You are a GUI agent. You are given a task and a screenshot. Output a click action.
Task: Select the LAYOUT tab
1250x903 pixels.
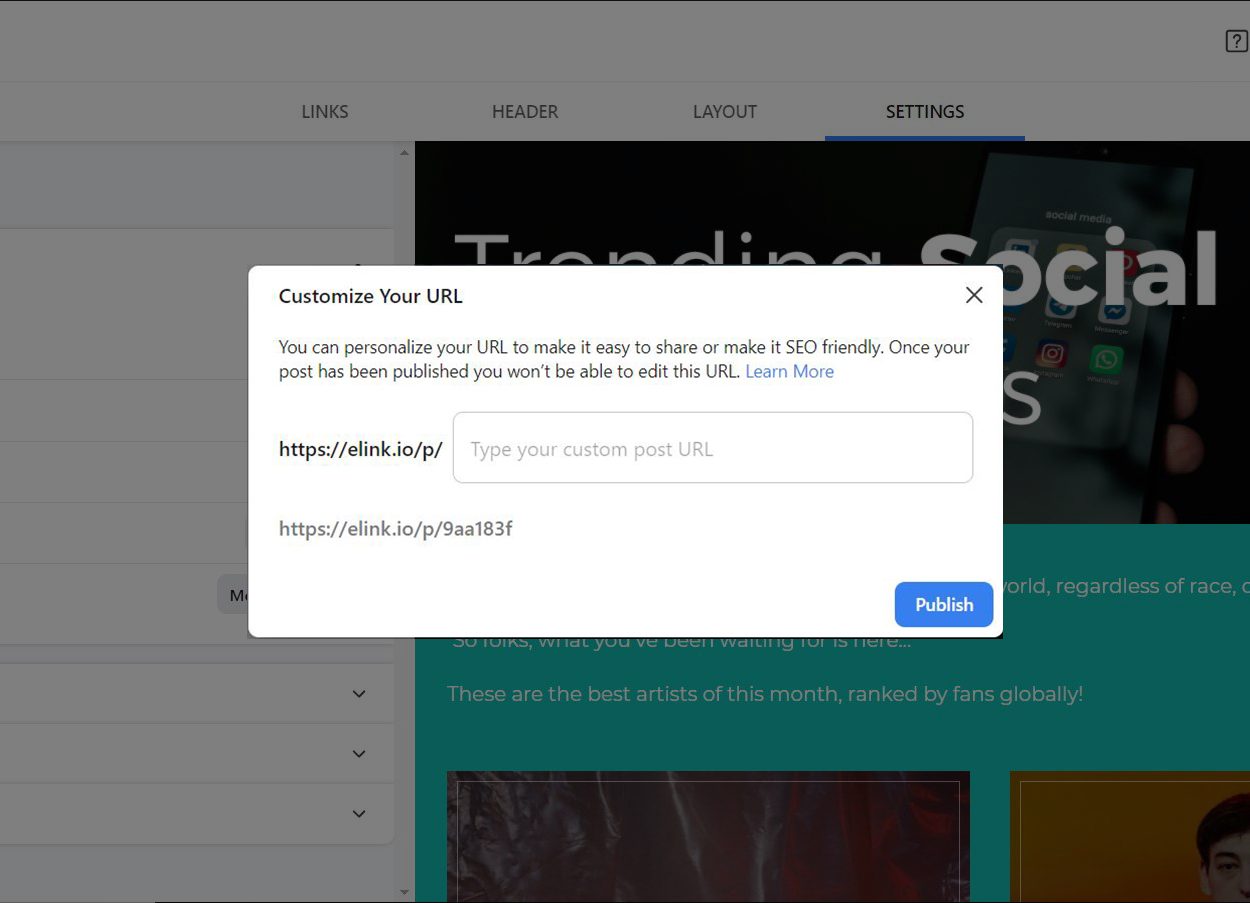pos(724,111)
